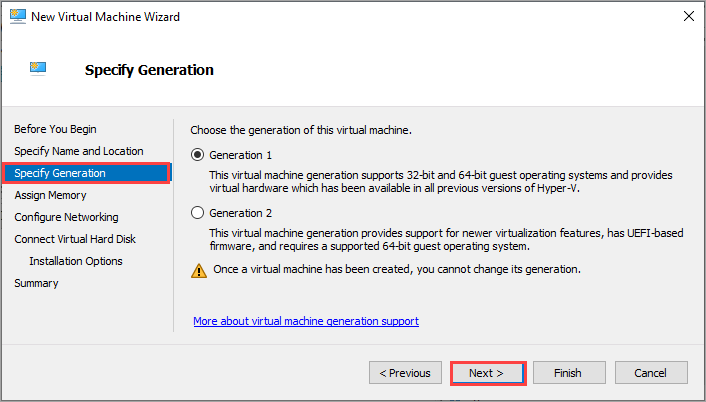Click the yellow warning triangle icon

click(199, 271)
